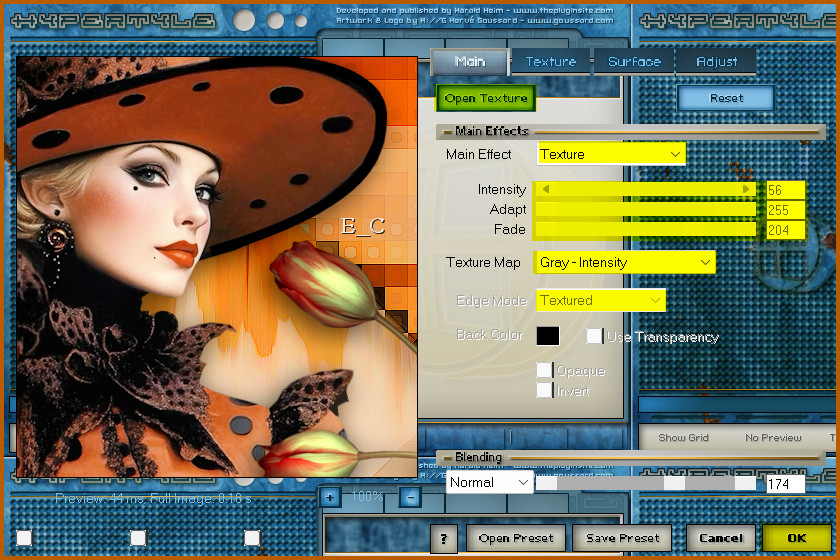Screen dimensions: 840x560
Task: Collapse the Blending section
Action: pyautogui.click(x=447, y=458)
